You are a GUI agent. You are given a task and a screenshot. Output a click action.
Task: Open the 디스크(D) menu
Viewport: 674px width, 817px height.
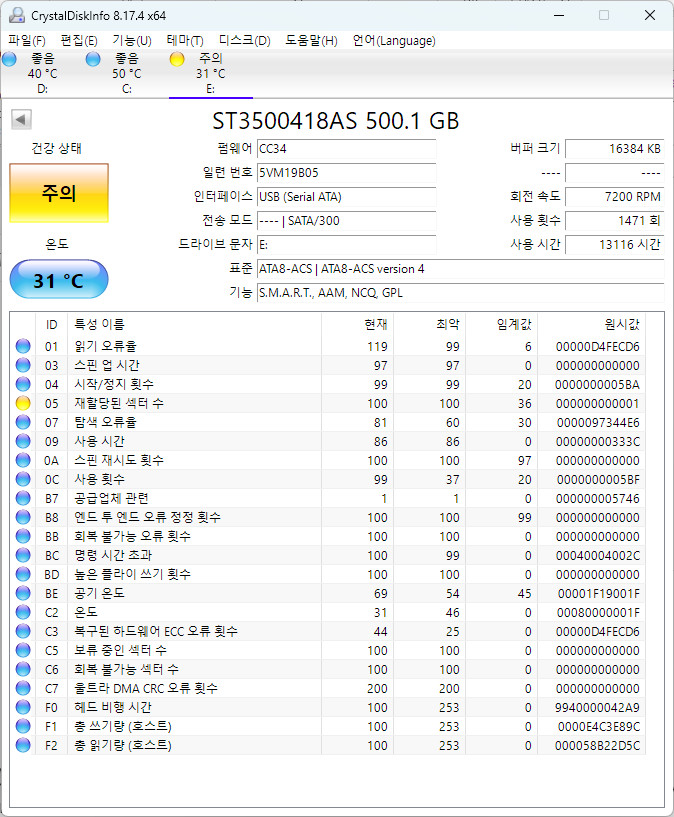pos(244,41)
